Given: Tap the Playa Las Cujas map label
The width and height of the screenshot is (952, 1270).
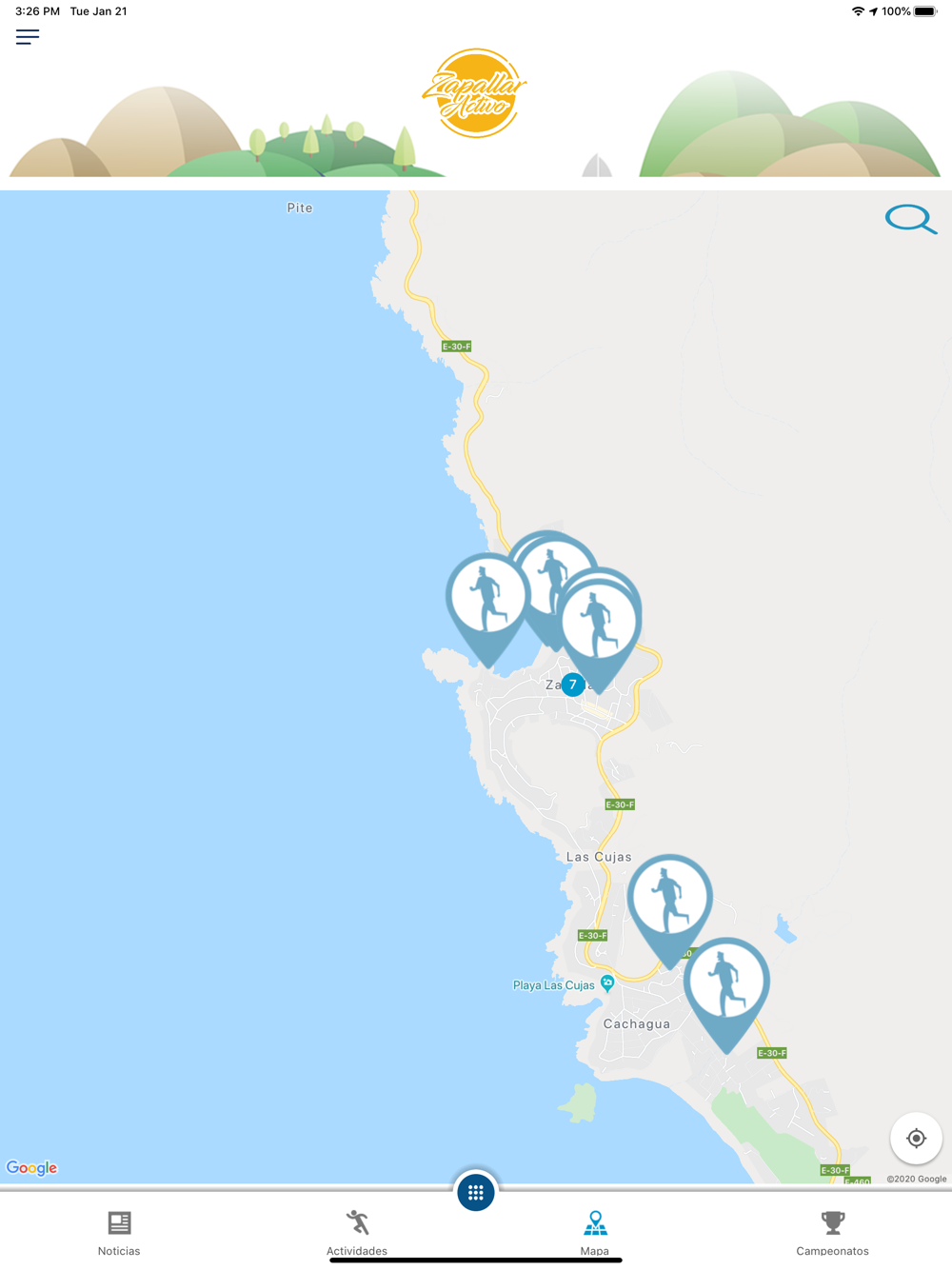Looking at the screenshot, I should point(553,985).
